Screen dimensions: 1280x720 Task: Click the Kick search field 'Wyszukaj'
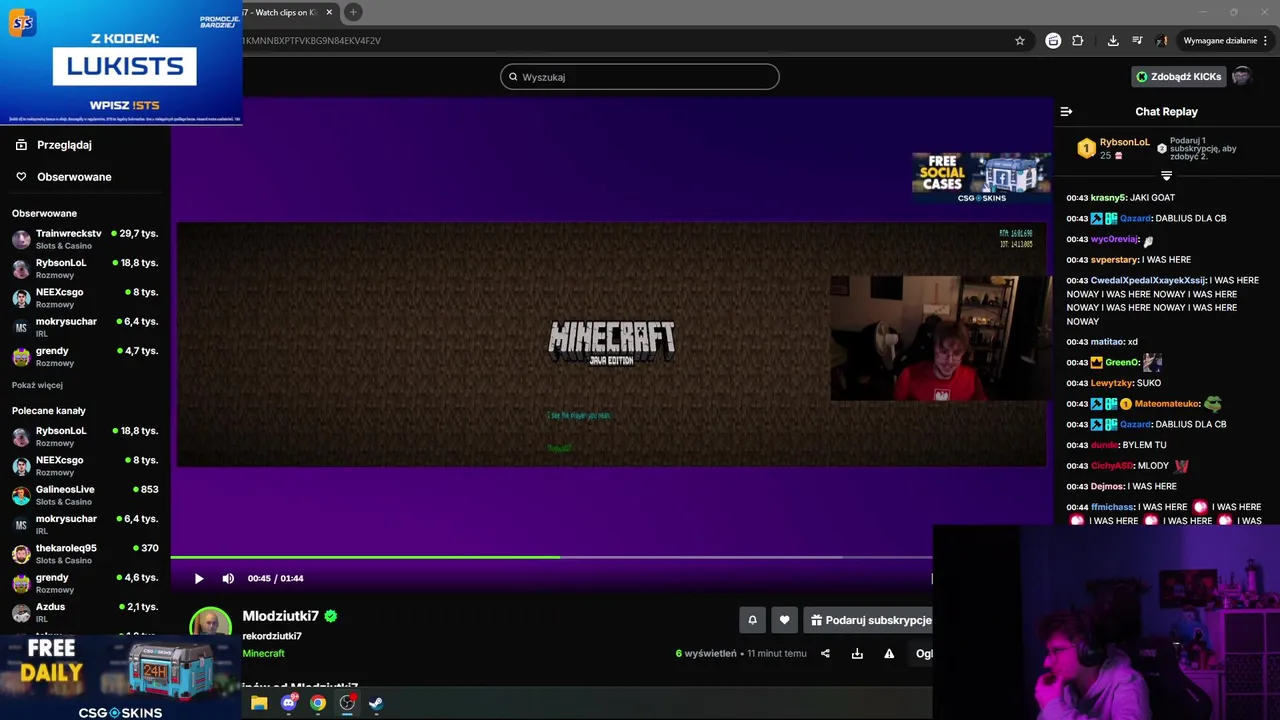click(640, 77)
